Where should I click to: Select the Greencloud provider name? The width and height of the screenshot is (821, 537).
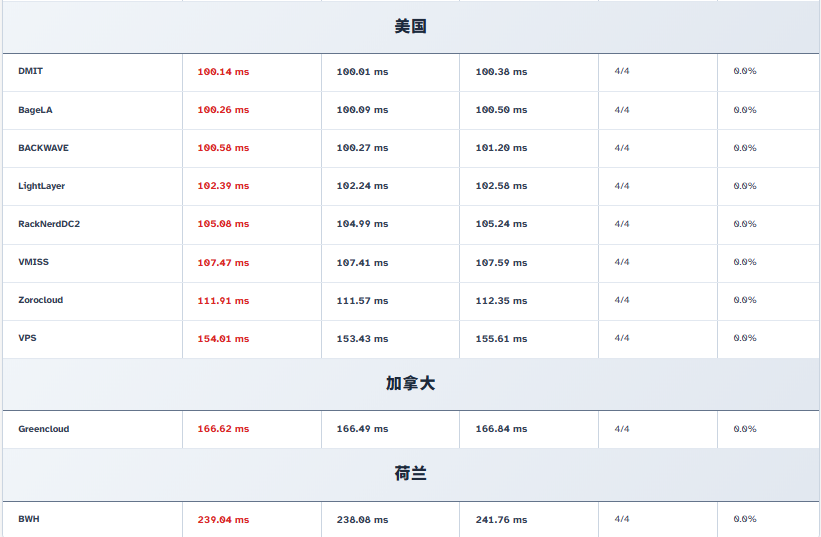[x=44, y=428]
